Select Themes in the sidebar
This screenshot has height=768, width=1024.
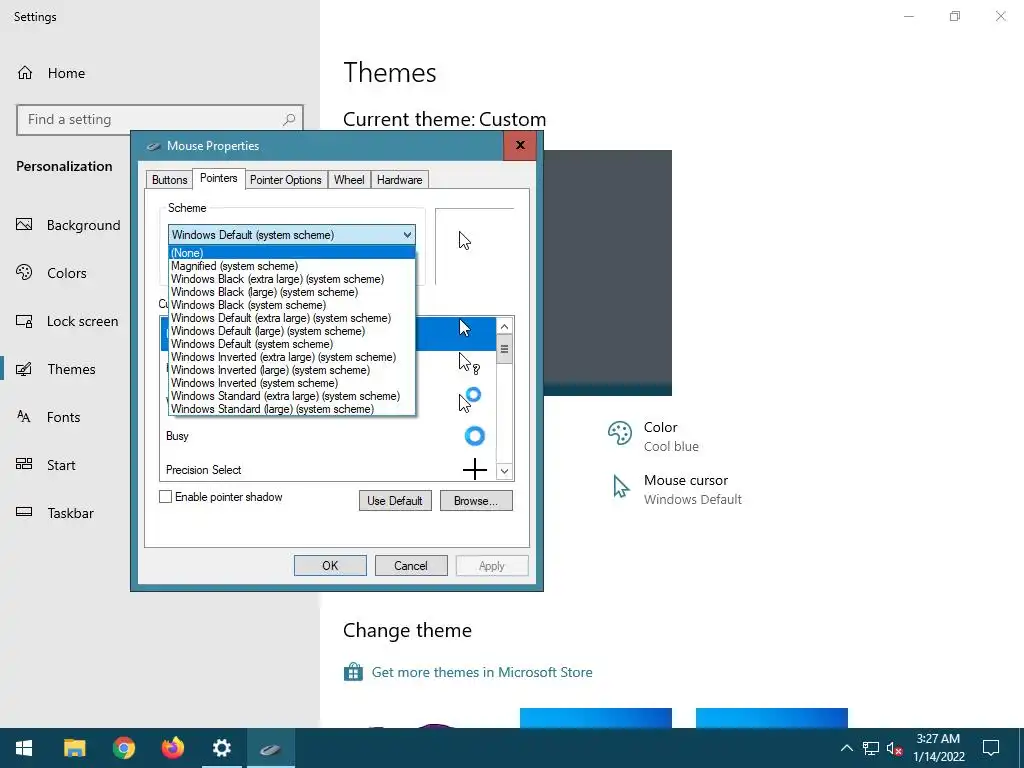coord(56,369)
